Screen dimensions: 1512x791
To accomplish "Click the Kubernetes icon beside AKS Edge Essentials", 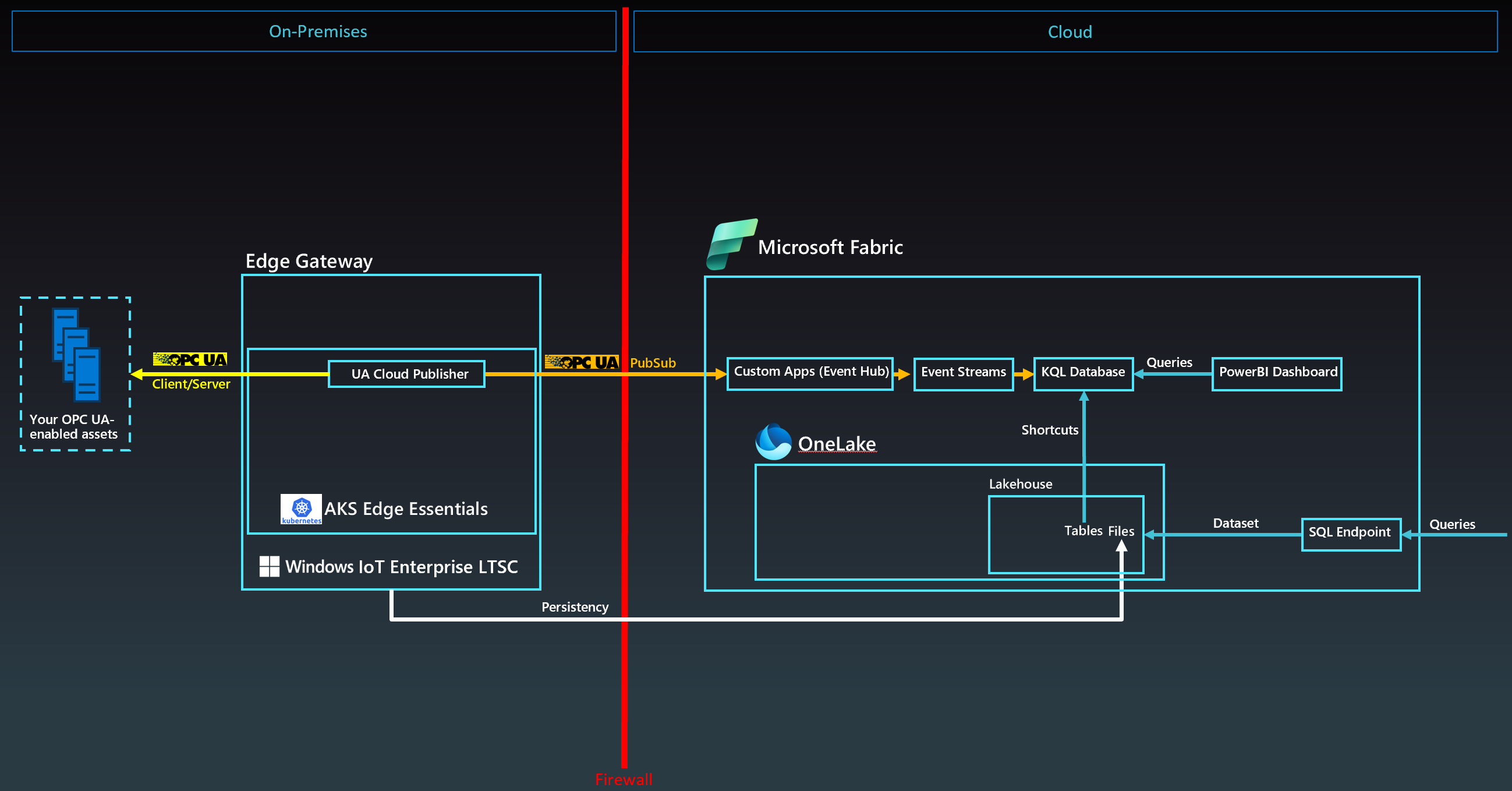I will [x=301, y=509].
